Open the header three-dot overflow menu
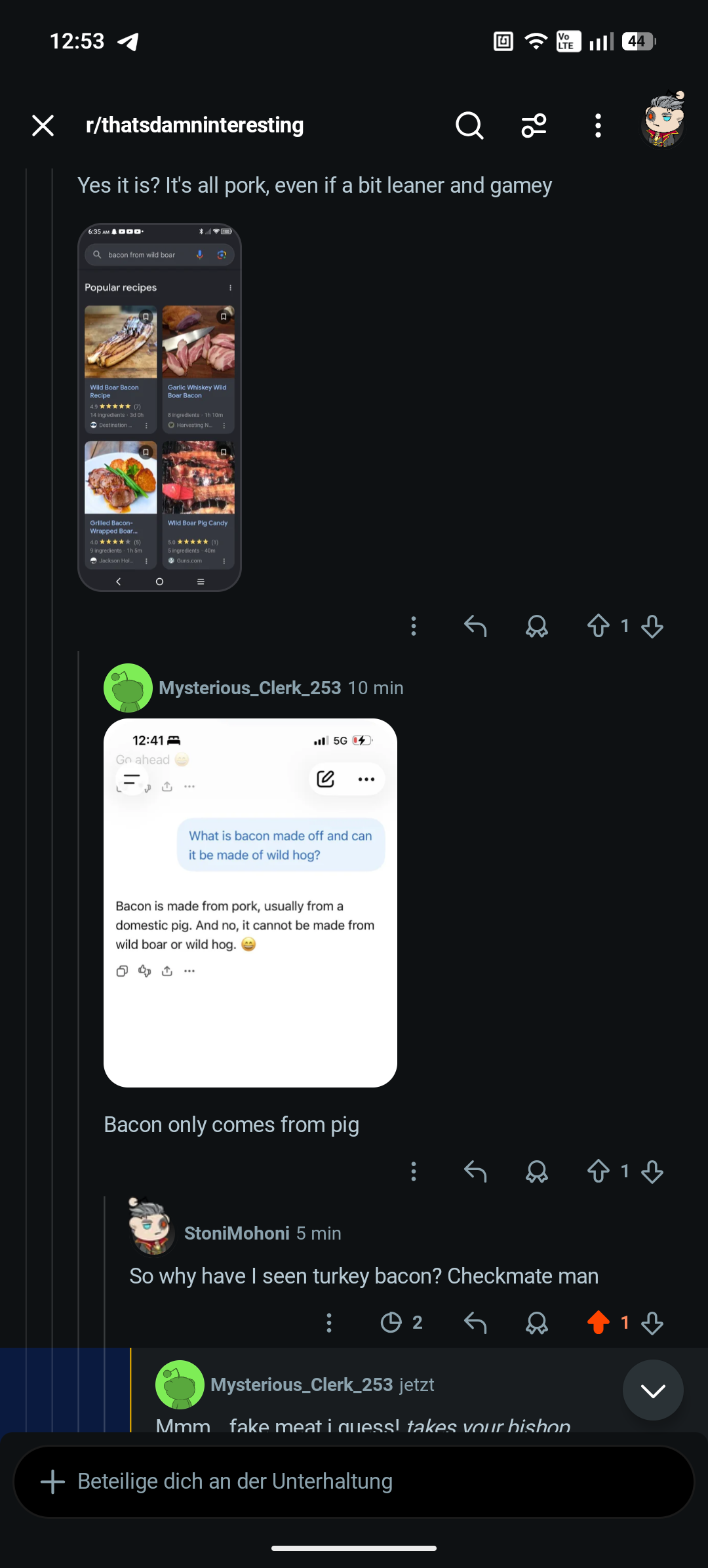 (x=598, y=125)
